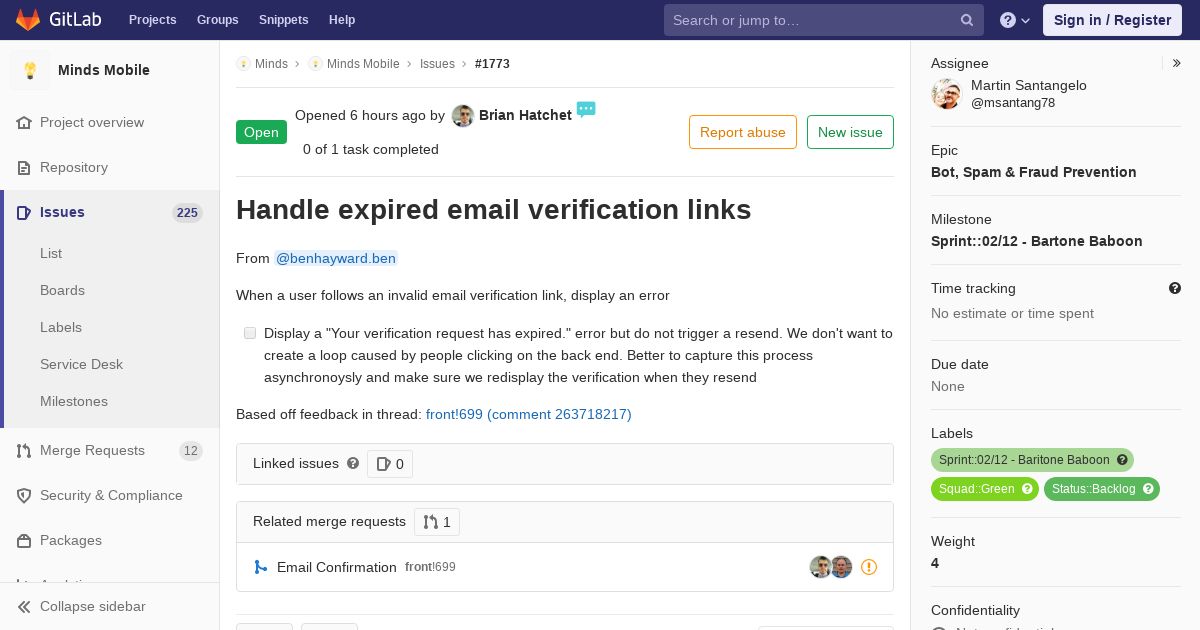Click the Merge Requests icon
1200x630 pixels.
pyautogui.click(x=24, y=450)
